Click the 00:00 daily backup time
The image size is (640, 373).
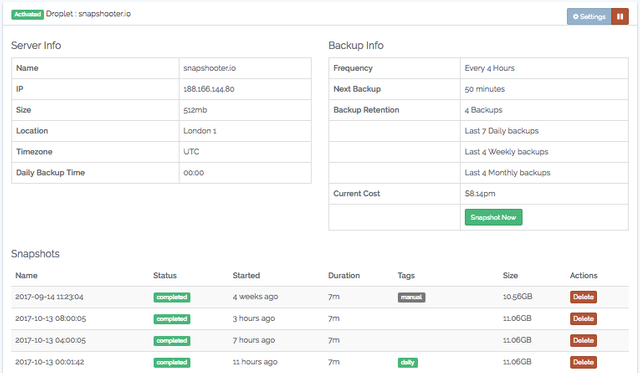193,173
